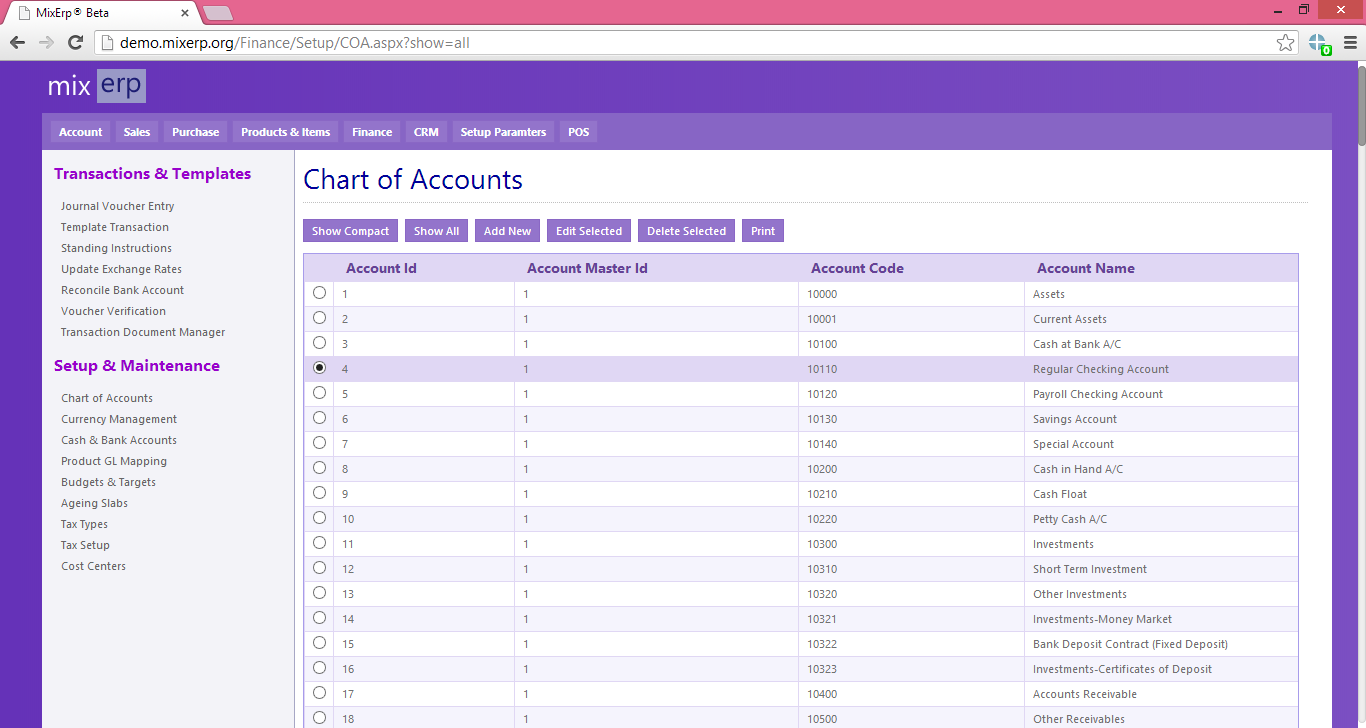This screenshot has height=728, width=1366.
Task: Click the Add New button
Action: point(507,231)
